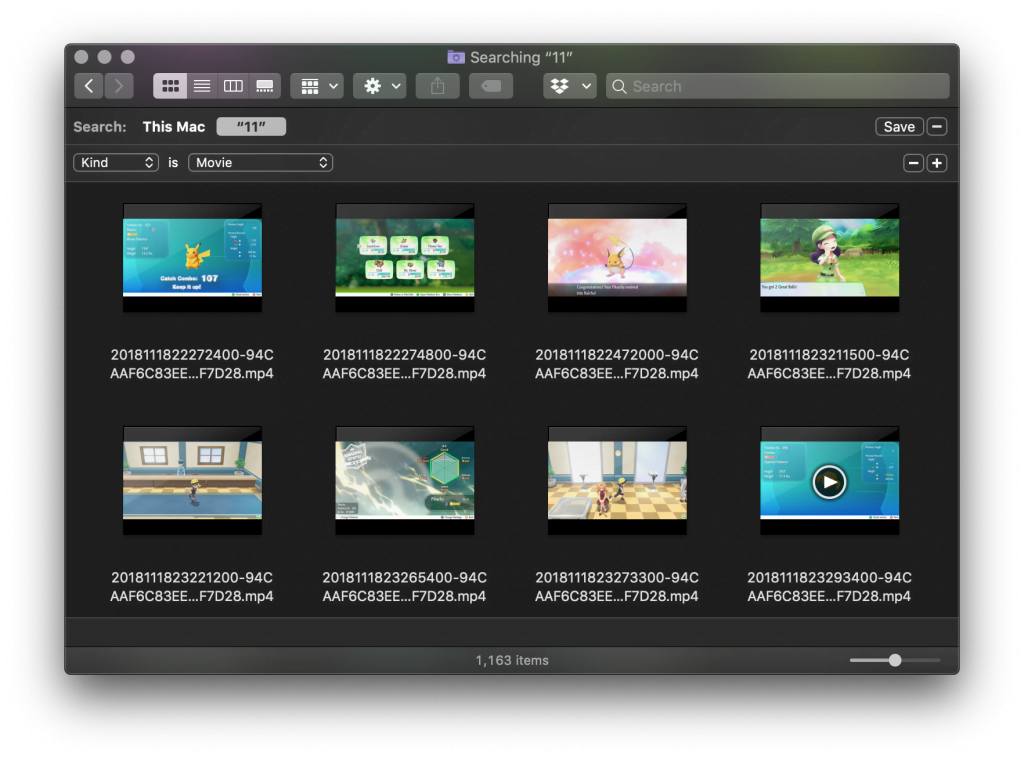Select the Pikachu Catch Combo 107 thumbnail

[193, 258]
